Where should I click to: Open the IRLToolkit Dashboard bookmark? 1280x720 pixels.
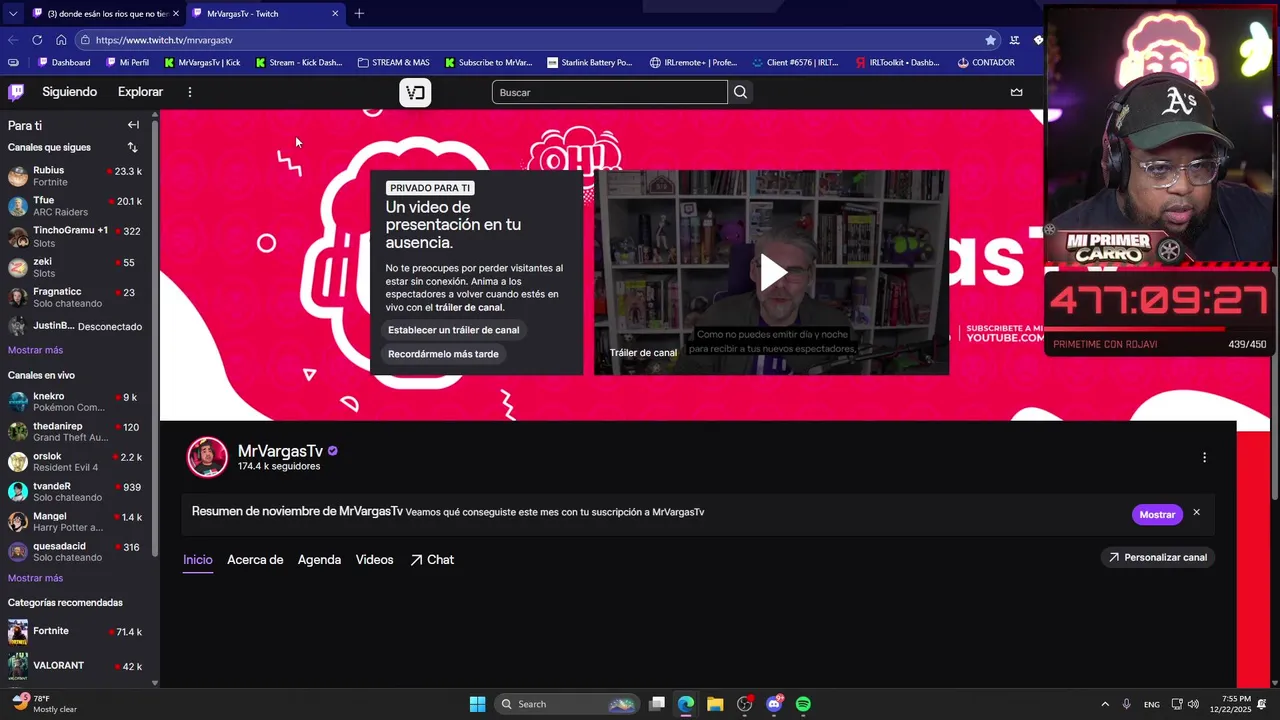click(897, 62)
